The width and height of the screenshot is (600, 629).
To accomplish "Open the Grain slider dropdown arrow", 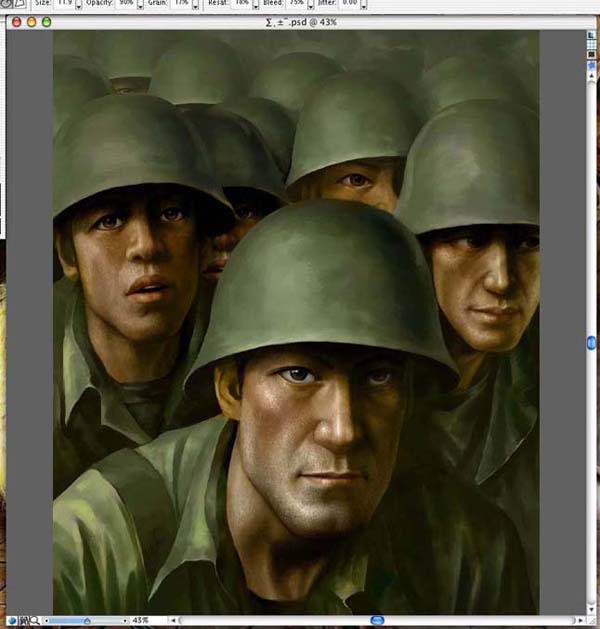I will click(x=195, y=5).
